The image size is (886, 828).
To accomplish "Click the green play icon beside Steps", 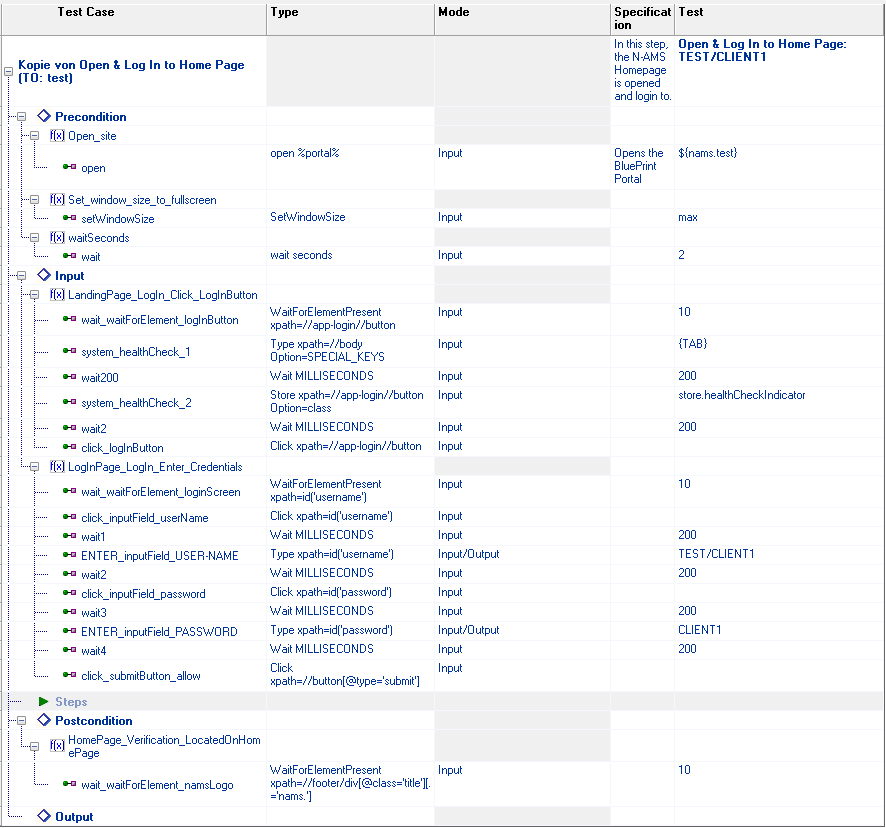I will (x=44, y=701).
